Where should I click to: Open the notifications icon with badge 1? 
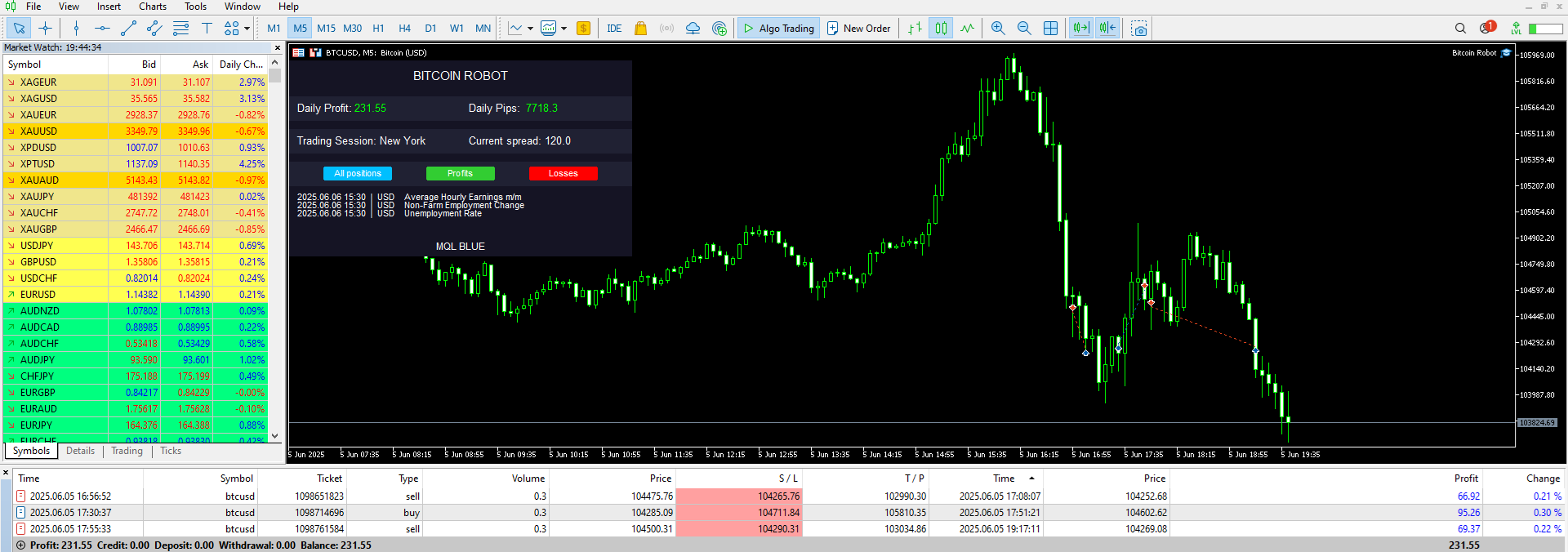click(1487, 28)
